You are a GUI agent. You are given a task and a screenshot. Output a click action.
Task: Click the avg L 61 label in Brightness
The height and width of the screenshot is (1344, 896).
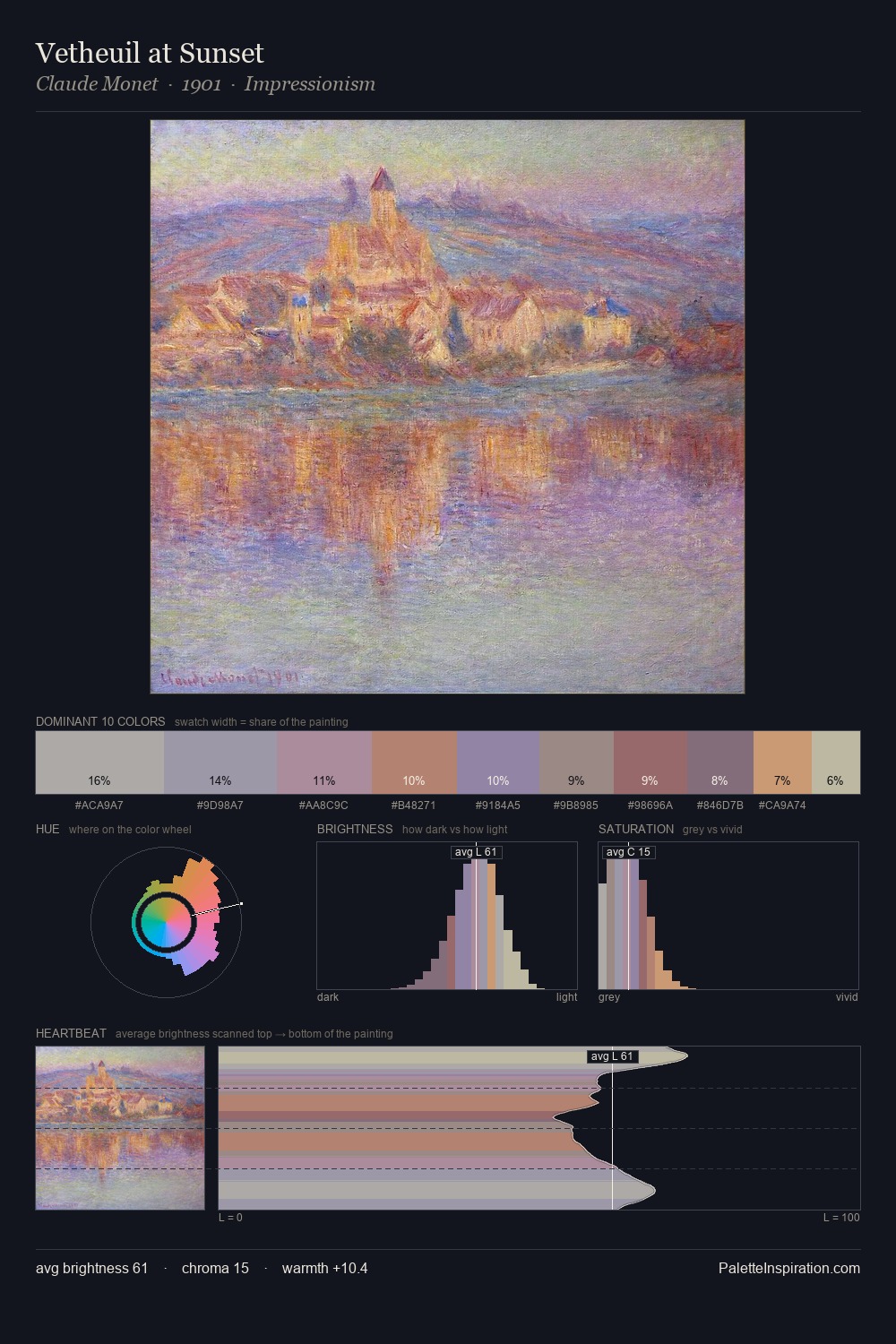(476, 852)
